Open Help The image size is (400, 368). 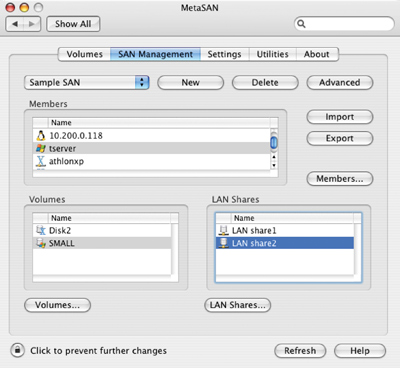(360, 351)
